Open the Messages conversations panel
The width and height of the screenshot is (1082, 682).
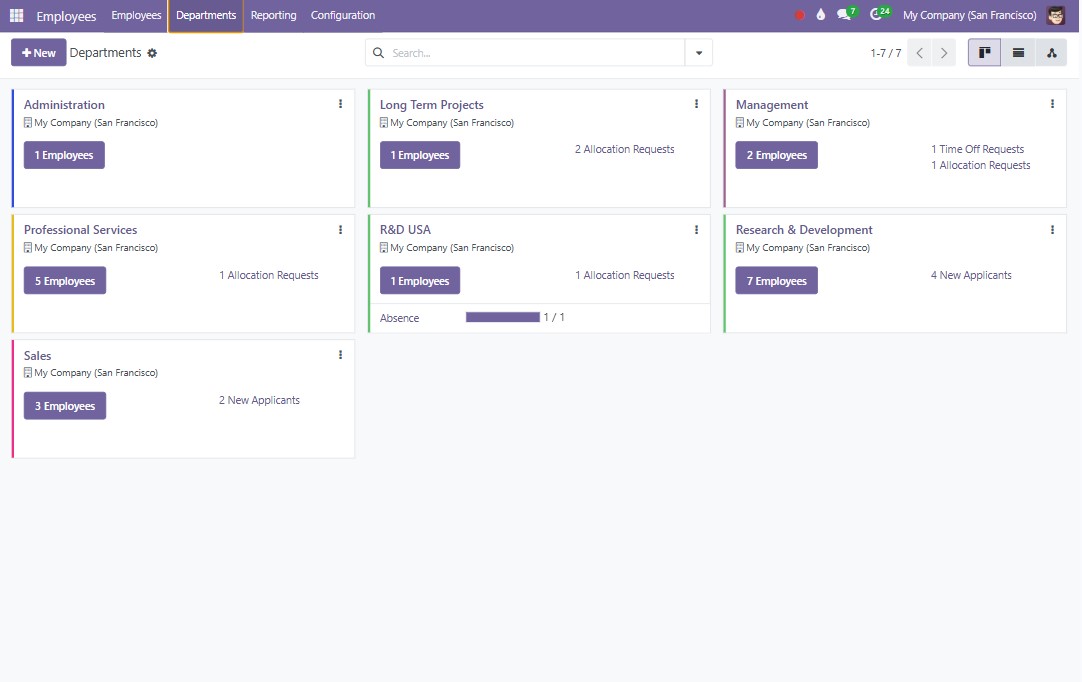pos(843,14)
